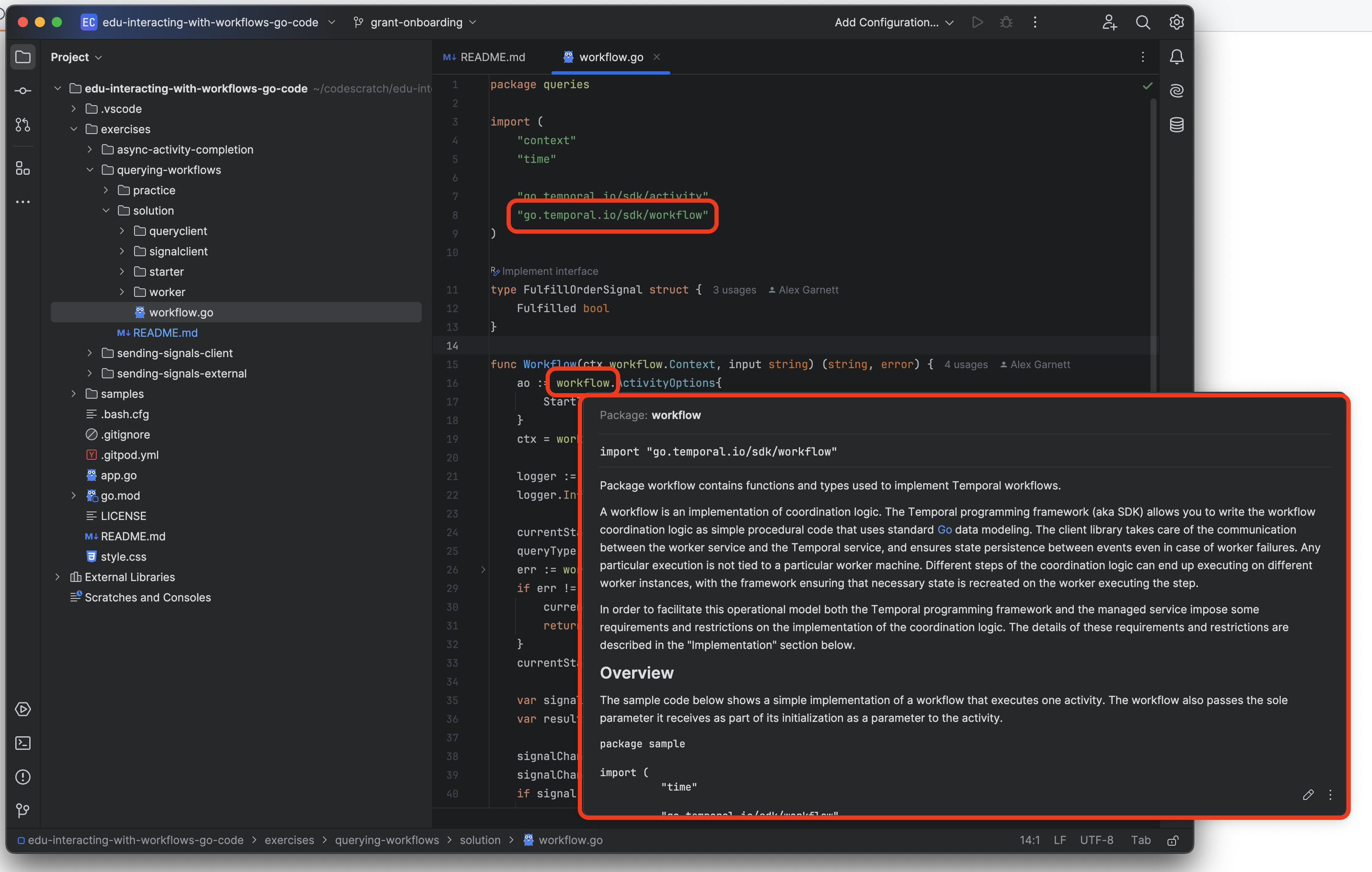This screenshot has width=1372, height=872.
Task: Open the Notifications bell icon
Action: click(1176, 57)
